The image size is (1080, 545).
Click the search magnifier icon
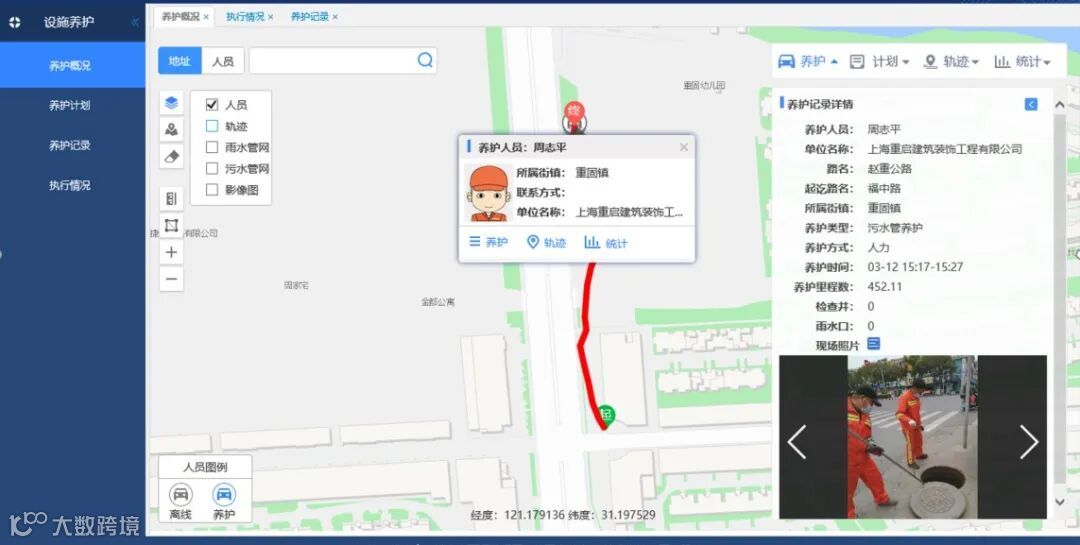pyautogui.click(x=425, y=61)
